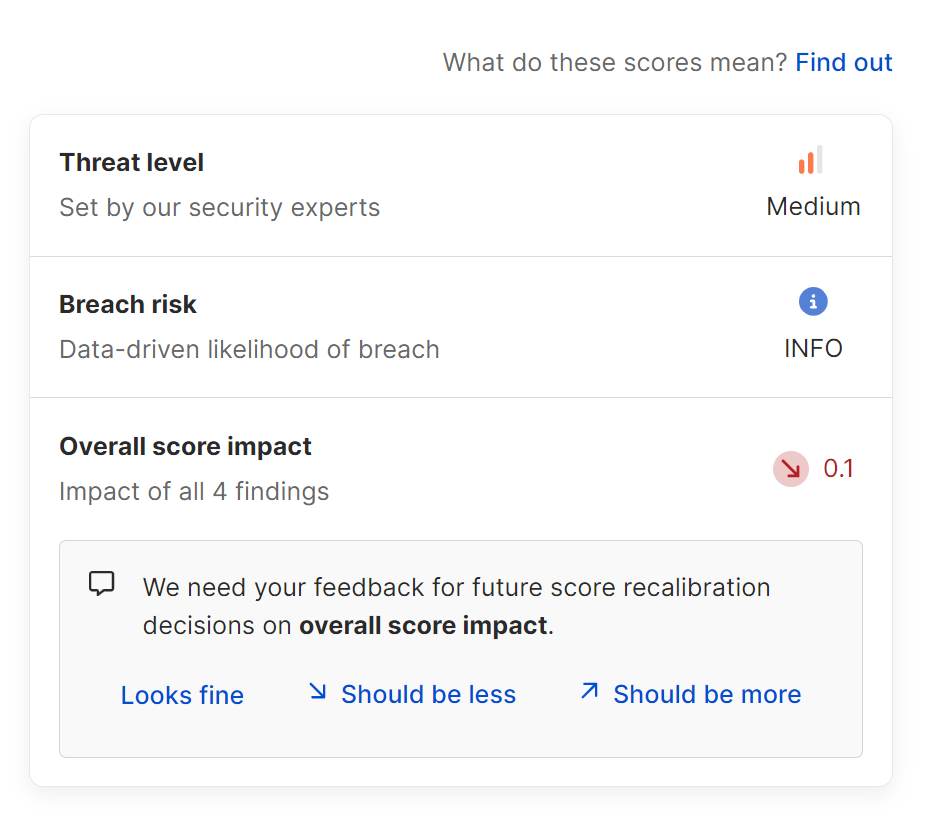Click the Threat level heading
The height and width of the screenshot is (826, 926).
pyautogui.click(x=132, y=162)
